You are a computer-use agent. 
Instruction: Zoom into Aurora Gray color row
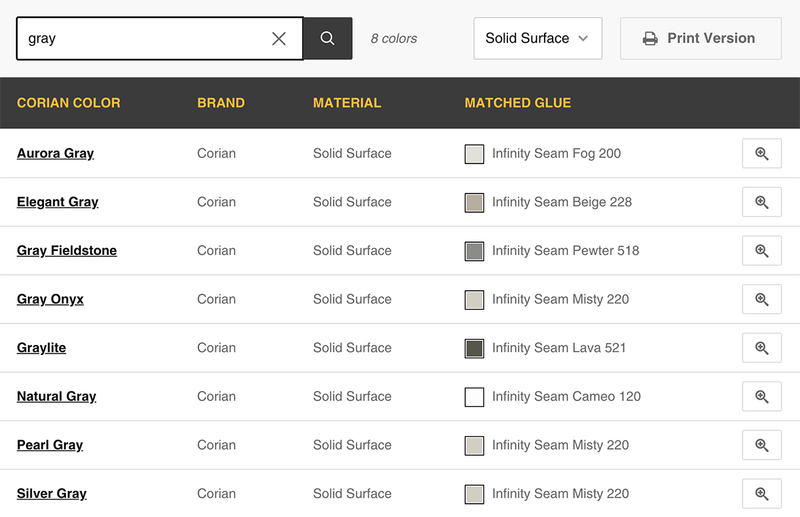click(761, 153)
